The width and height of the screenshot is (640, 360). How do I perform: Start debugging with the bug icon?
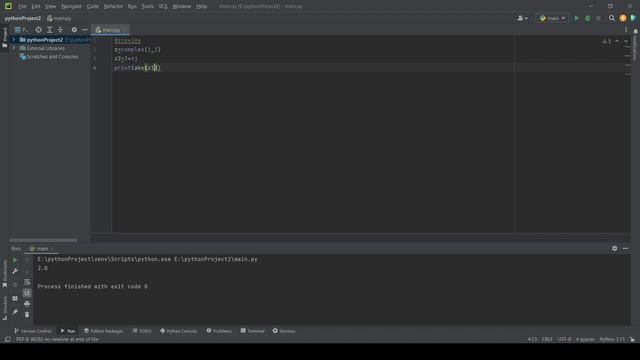587,18
